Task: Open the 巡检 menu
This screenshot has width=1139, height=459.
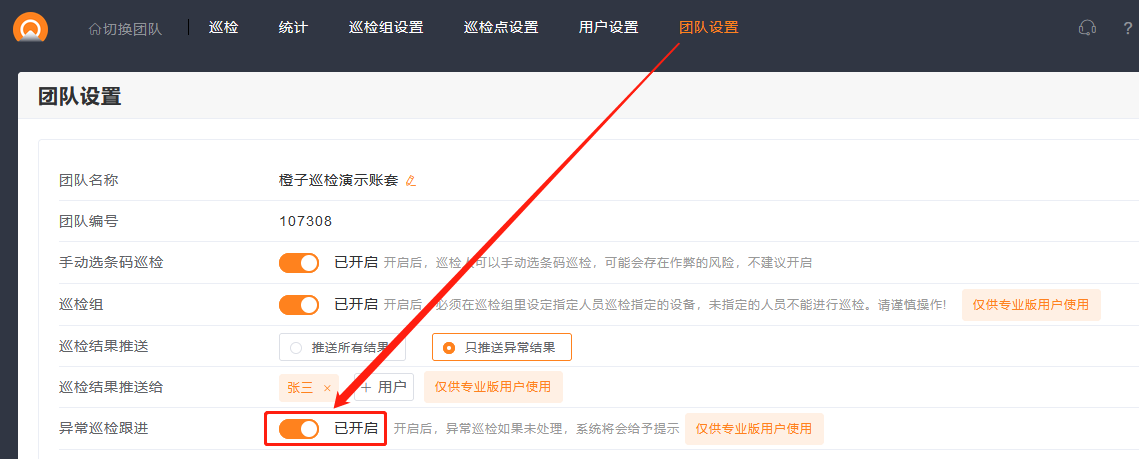Action: tap(223, 28)
